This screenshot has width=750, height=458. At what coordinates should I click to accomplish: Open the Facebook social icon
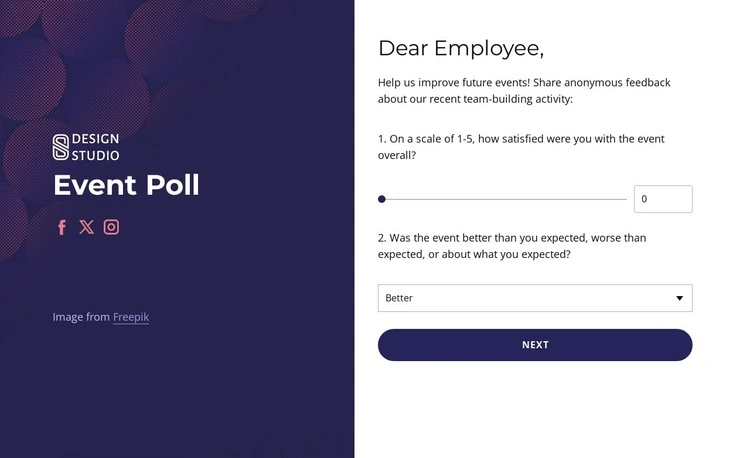click(62, 227)
